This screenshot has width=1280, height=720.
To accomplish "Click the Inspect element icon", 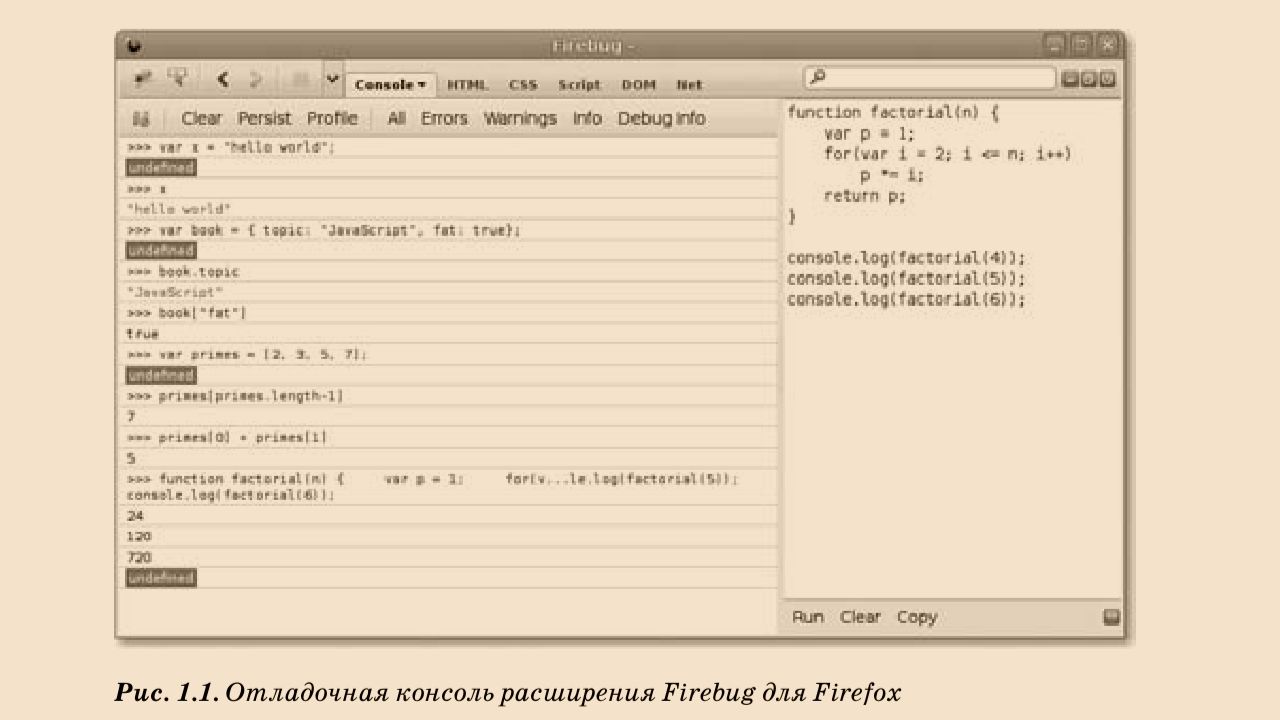I will (x=179, y=78).
